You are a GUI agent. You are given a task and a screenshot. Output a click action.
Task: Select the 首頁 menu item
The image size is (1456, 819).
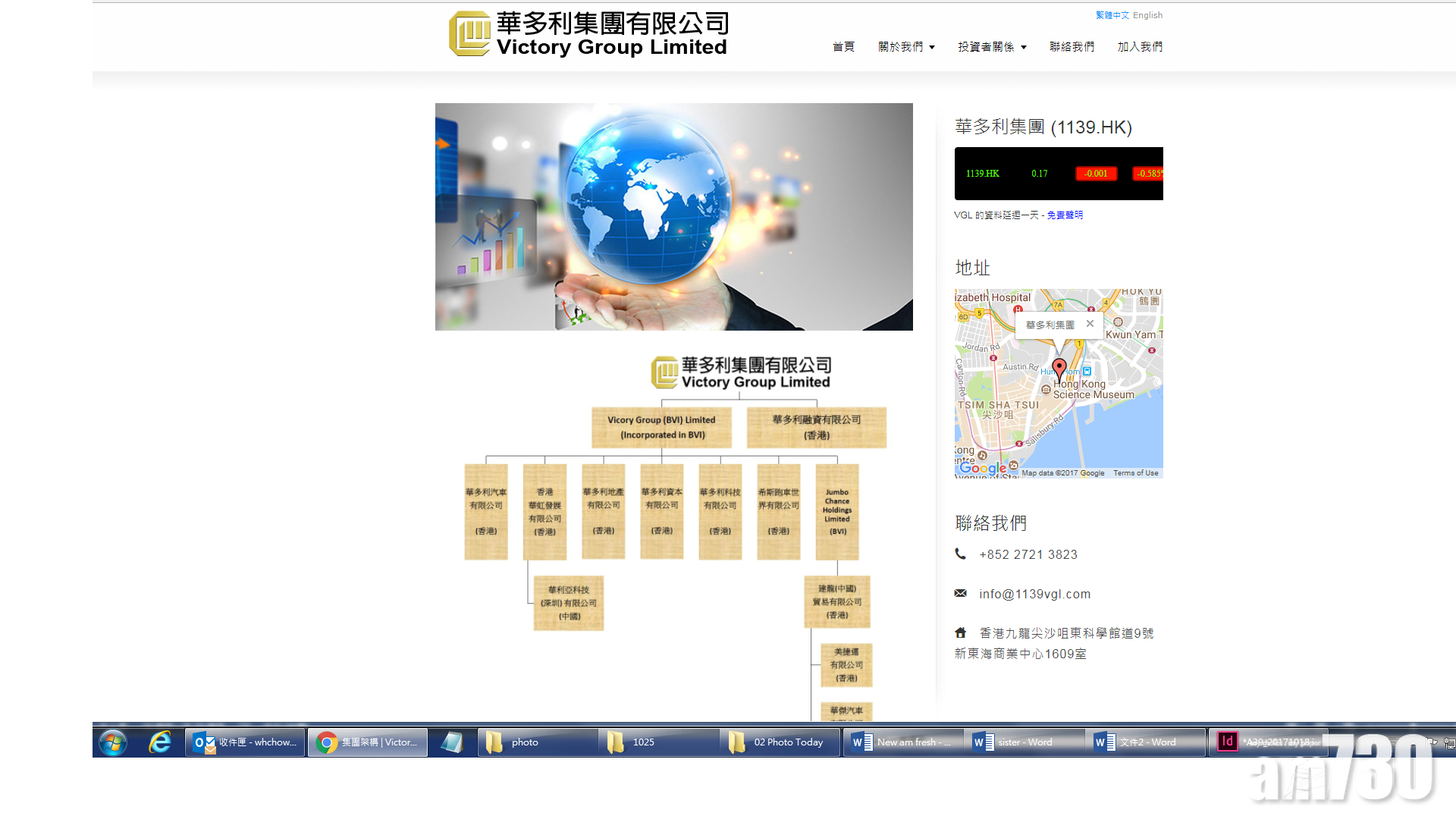click(843, 46)
